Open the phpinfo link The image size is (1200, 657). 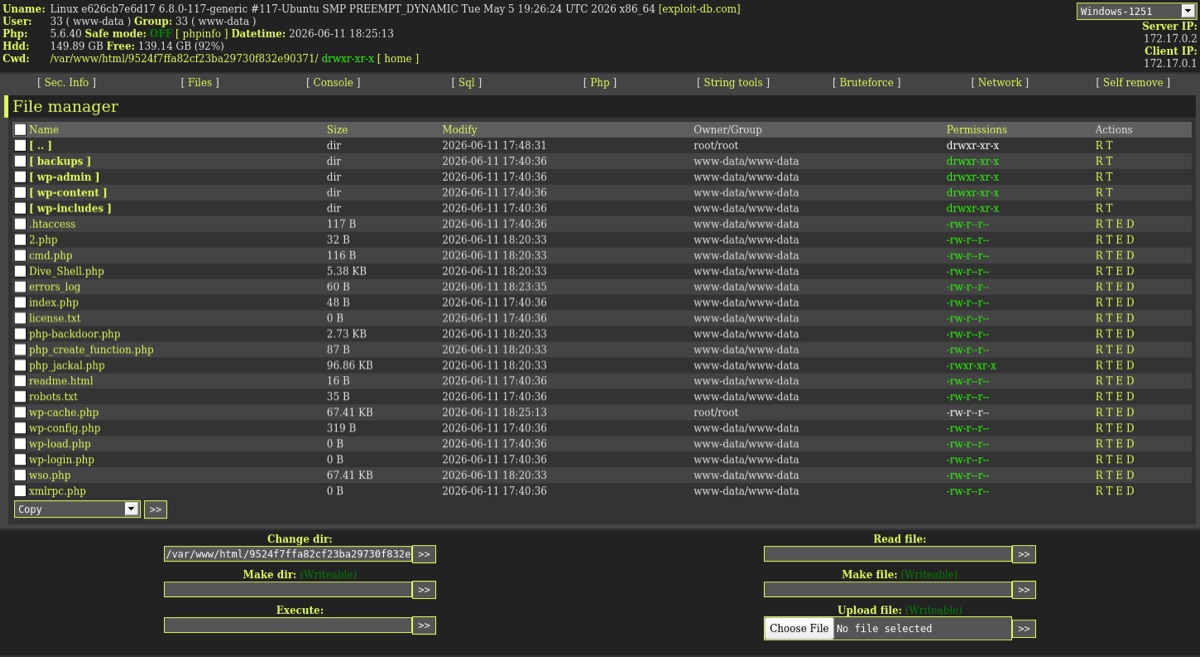click(x=203, y=34)
